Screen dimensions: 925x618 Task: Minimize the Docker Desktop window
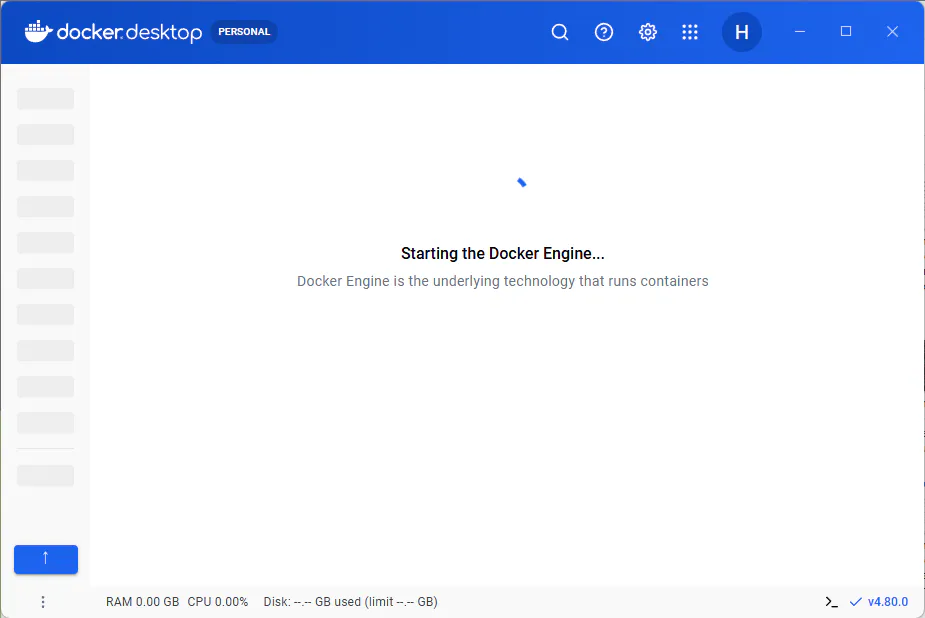click(x=800, y=31)
